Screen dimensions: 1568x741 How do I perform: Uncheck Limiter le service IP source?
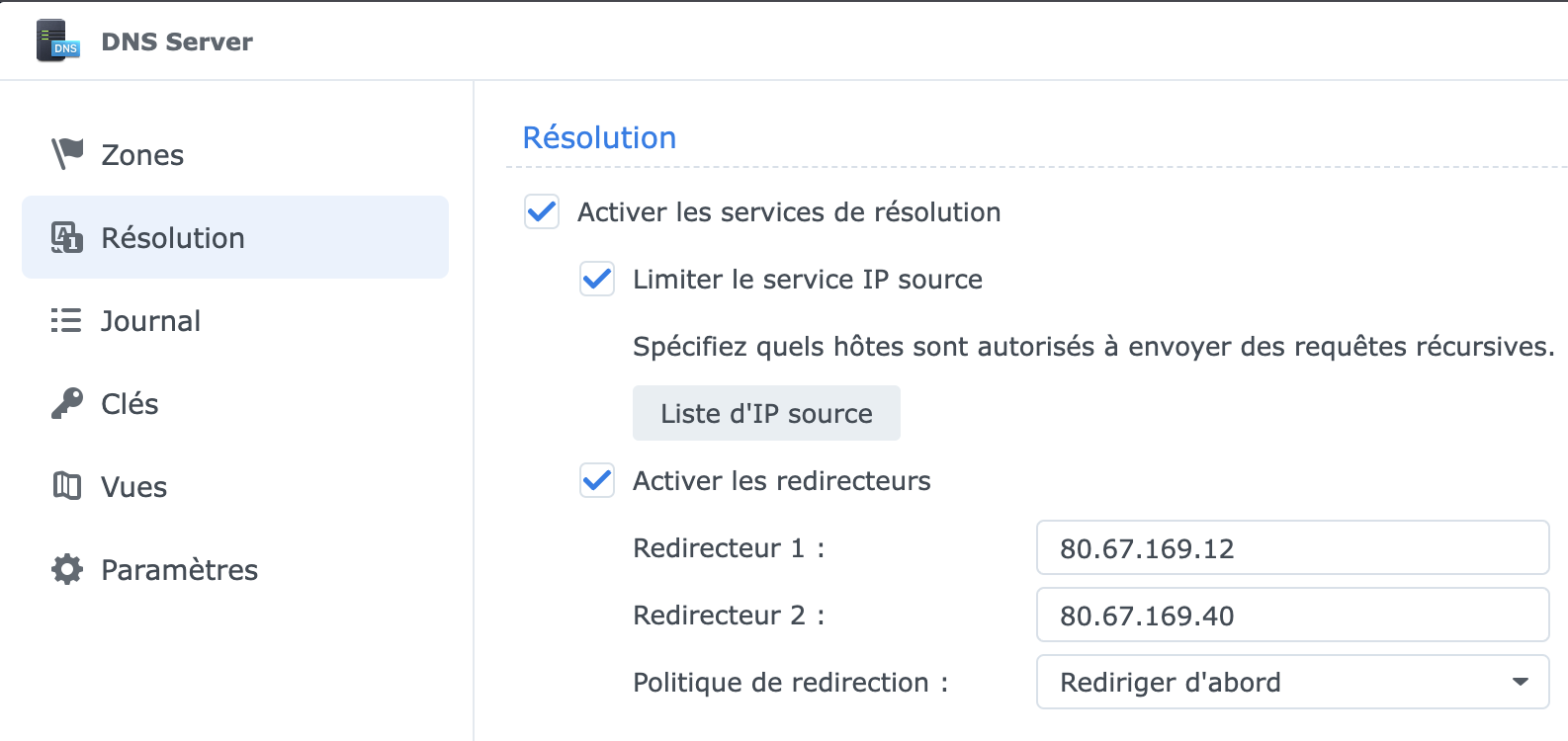[x=597, y=280]
